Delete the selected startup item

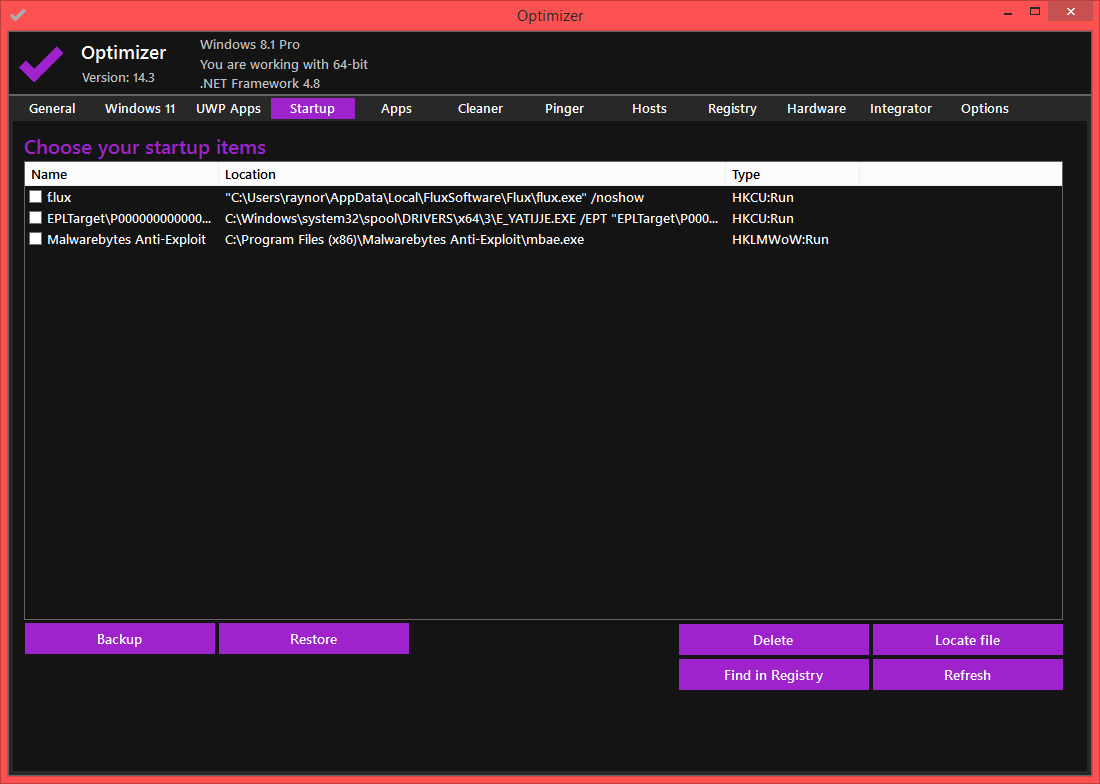[x=773, y=640]
